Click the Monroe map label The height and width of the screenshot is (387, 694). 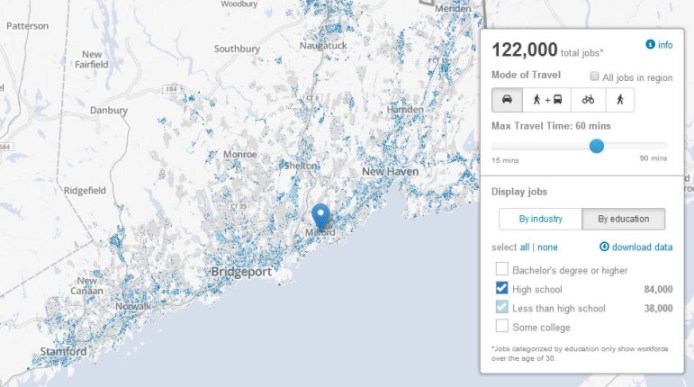(240, 154)
